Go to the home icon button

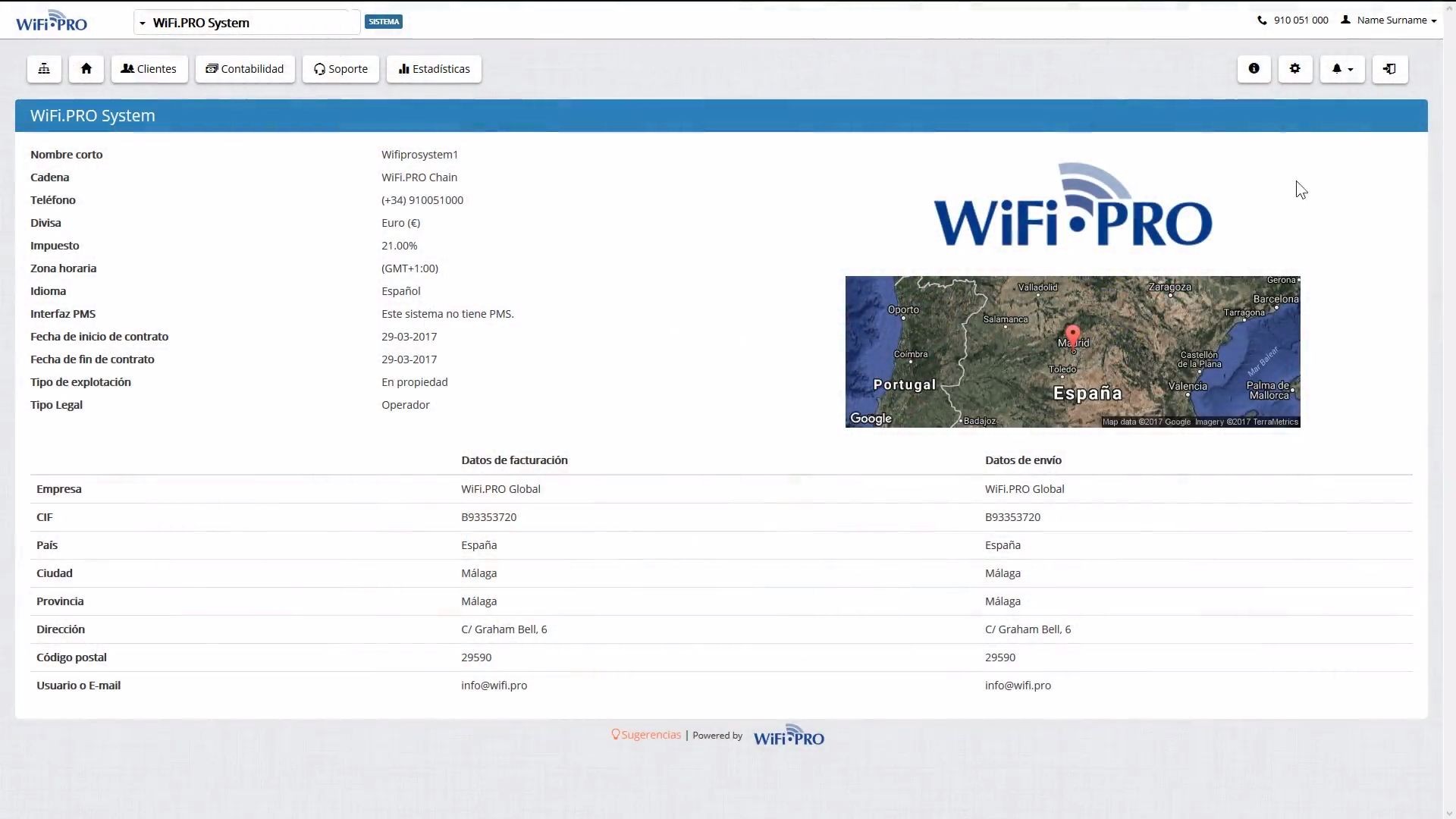pyautogui.click(x=86, y=69)
